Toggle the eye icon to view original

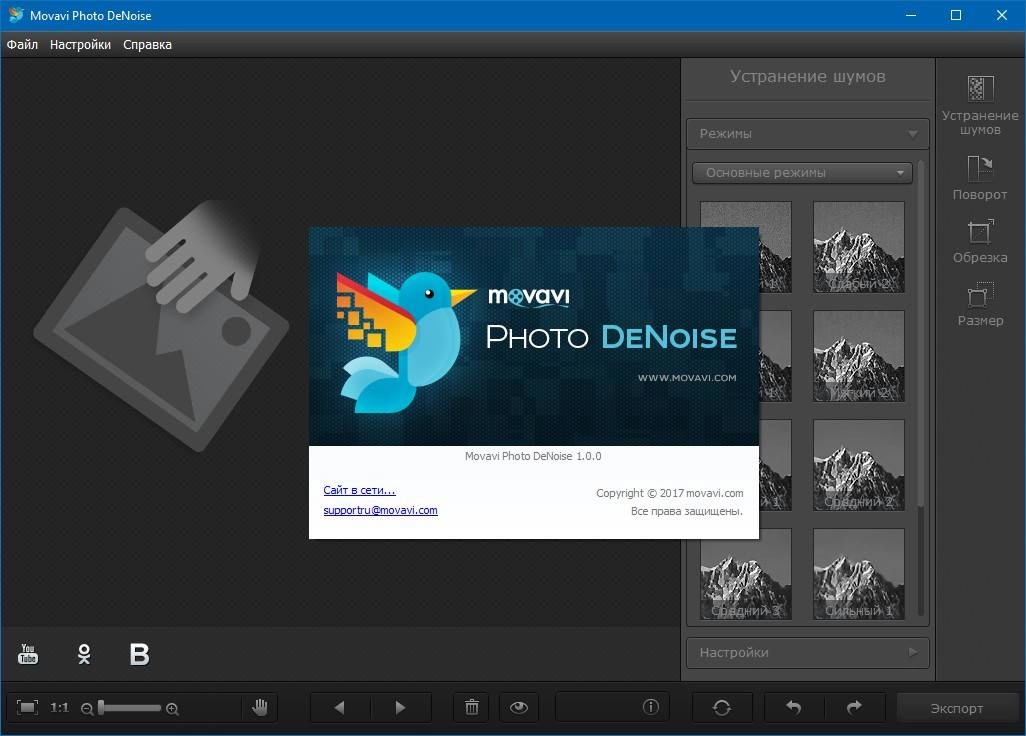(x=519, y=707)
